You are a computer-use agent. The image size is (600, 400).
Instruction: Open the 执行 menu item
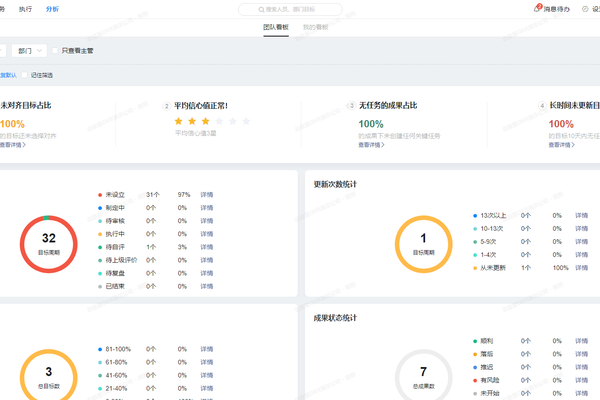click(25, 9)
